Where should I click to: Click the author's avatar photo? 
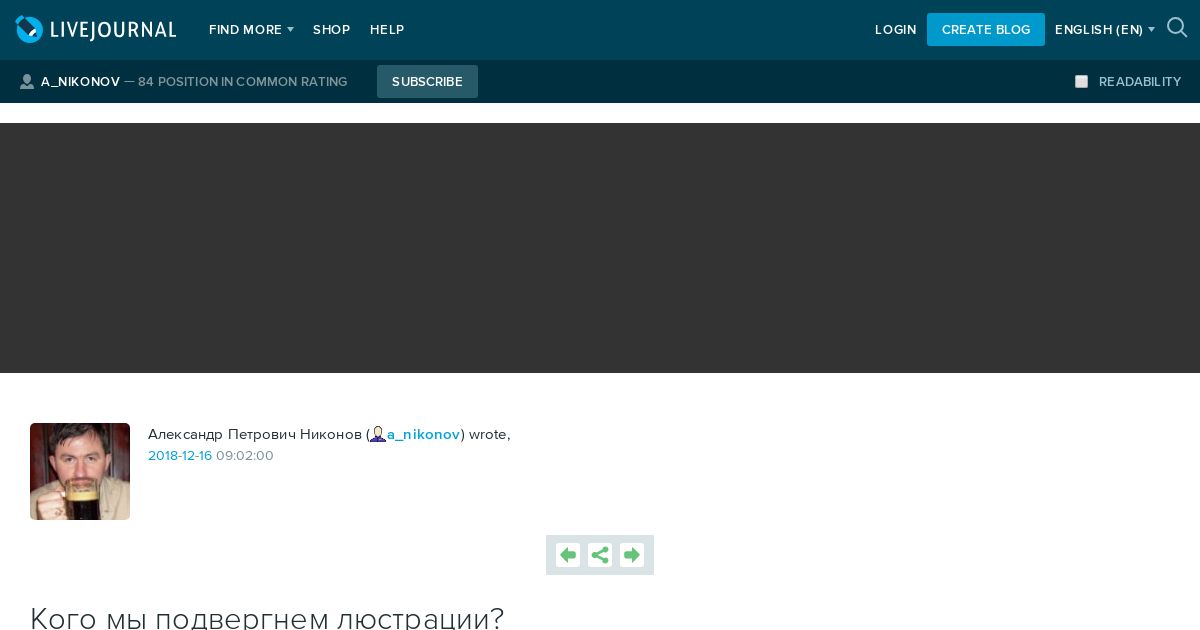tap(80, 471)
